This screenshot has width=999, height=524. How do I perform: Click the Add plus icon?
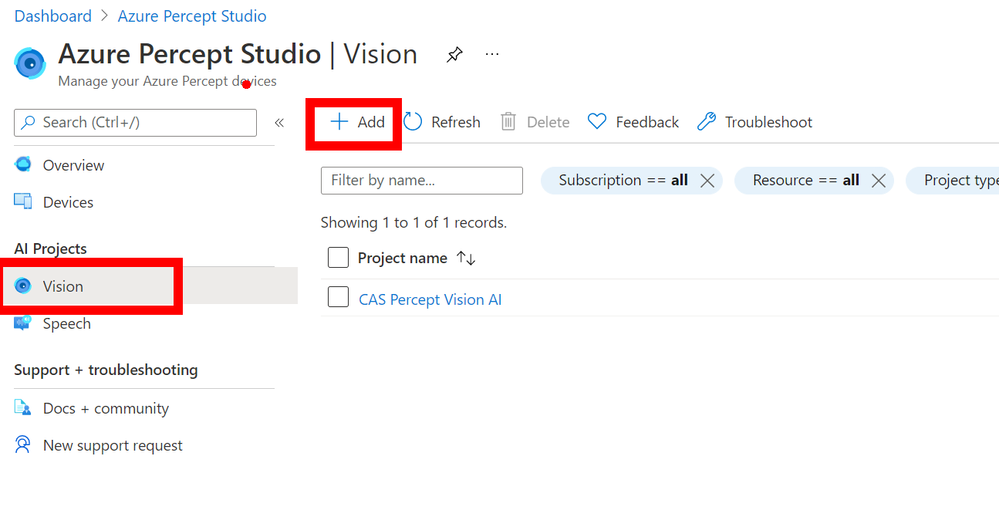[339, 122]
